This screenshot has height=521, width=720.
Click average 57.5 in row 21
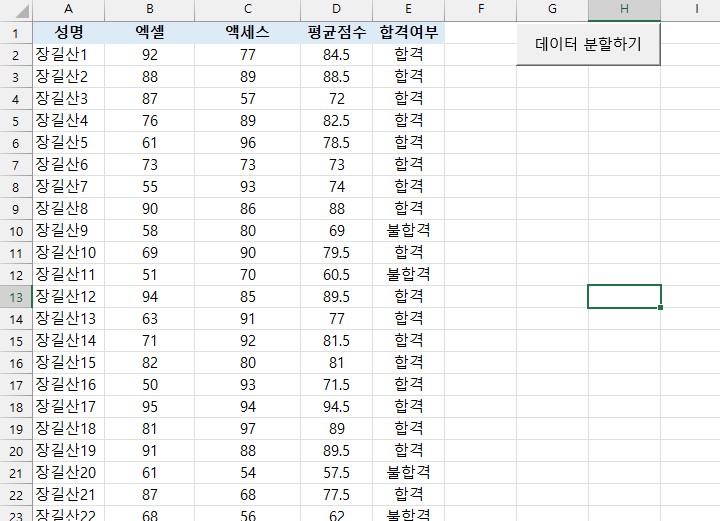[337, 473]
